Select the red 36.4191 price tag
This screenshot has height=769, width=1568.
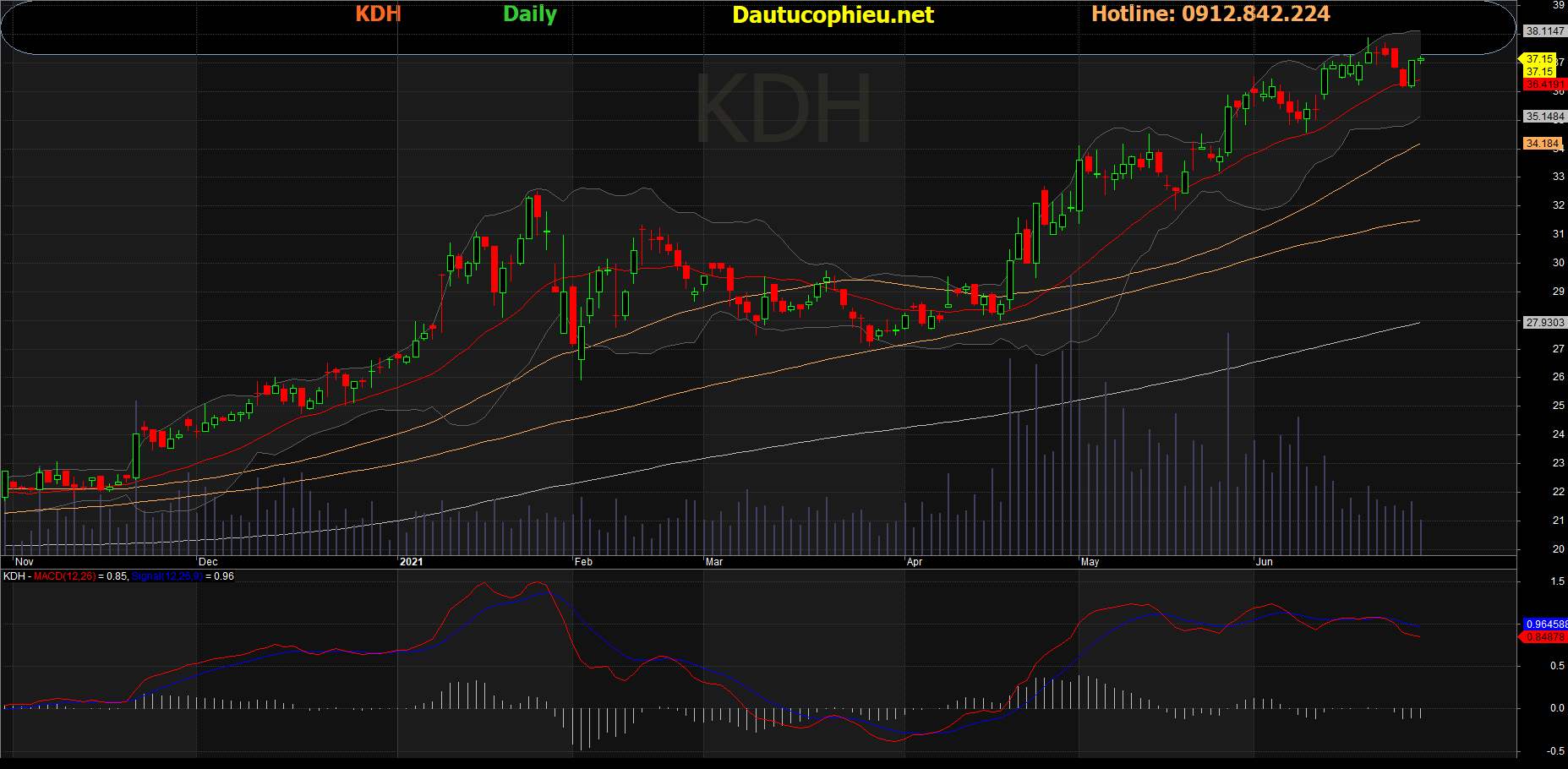pos(1544,85)
